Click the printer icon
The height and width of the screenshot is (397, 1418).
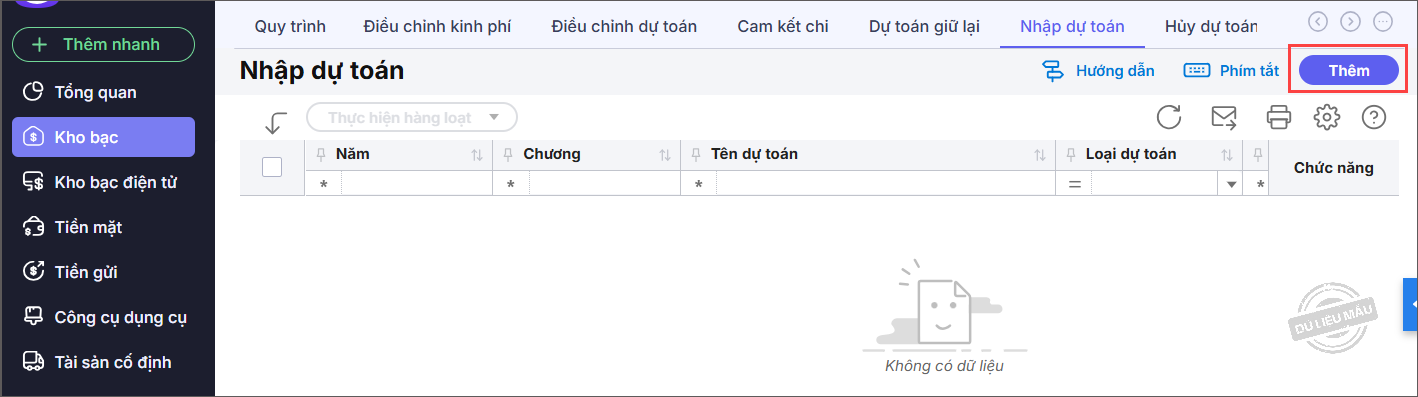(1279, 117)
